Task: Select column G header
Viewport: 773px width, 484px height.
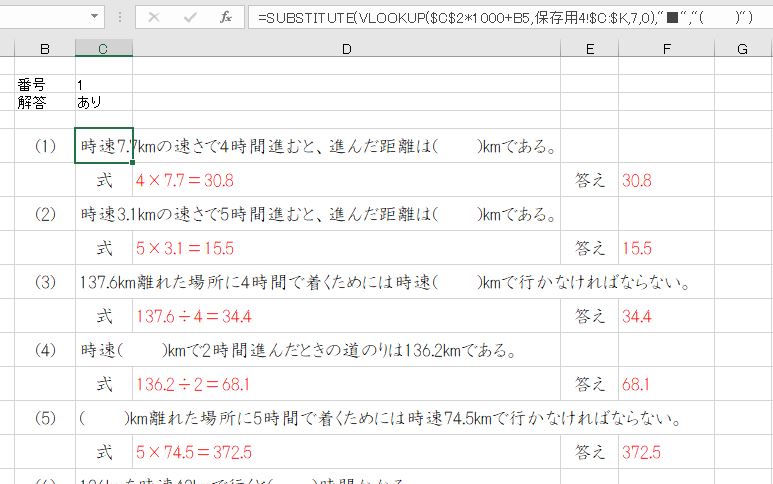Action: 742,49
